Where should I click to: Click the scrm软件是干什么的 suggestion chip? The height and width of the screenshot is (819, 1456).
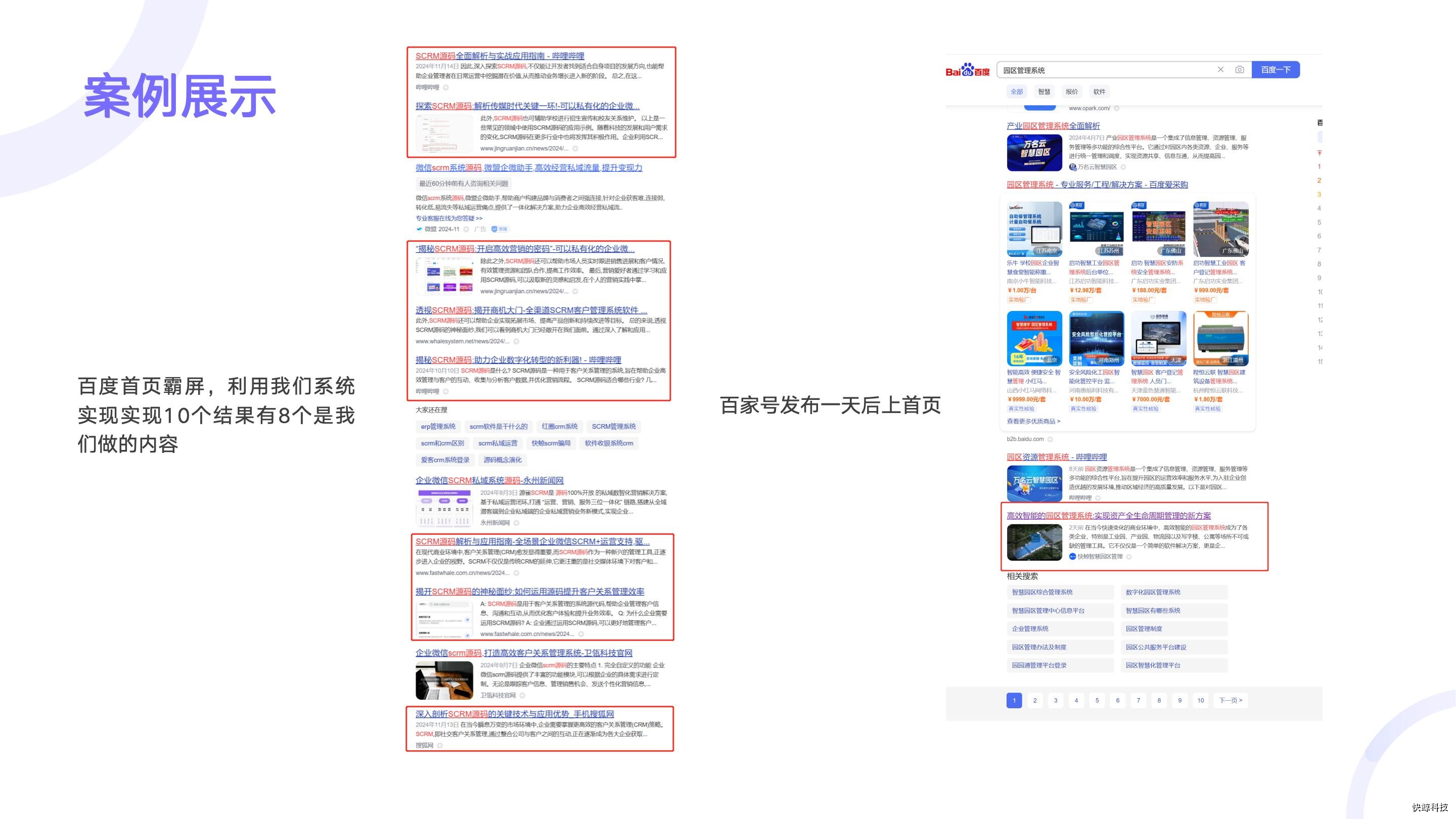pos(498,427)
